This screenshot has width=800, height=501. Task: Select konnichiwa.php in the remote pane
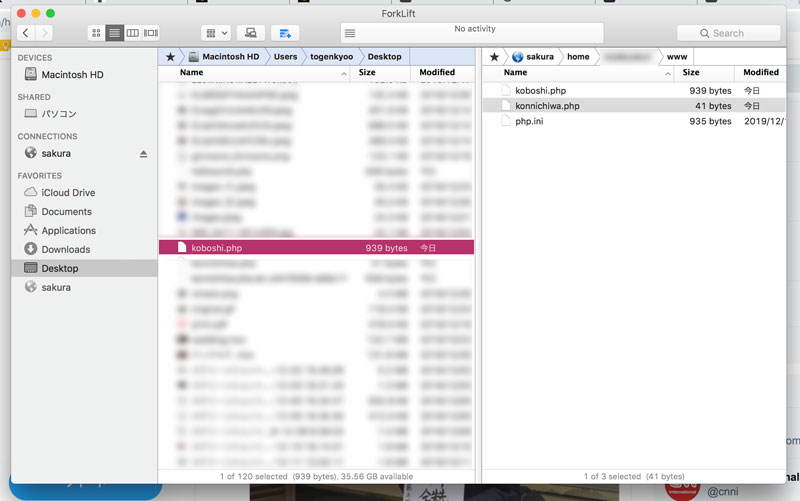pyautogui.click(x=547, y=106)
